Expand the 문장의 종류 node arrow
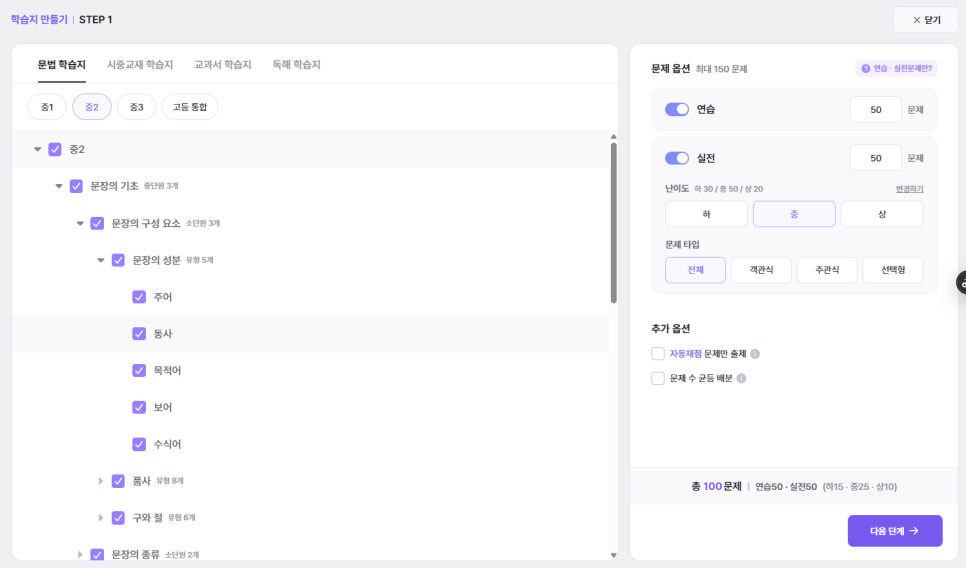 click(80, 554)
